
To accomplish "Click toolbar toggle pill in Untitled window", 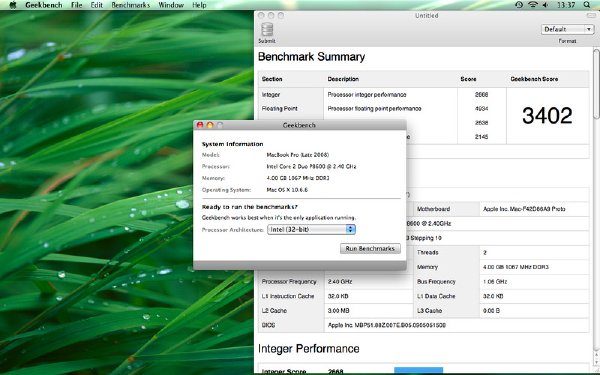I will click(591, 16).
